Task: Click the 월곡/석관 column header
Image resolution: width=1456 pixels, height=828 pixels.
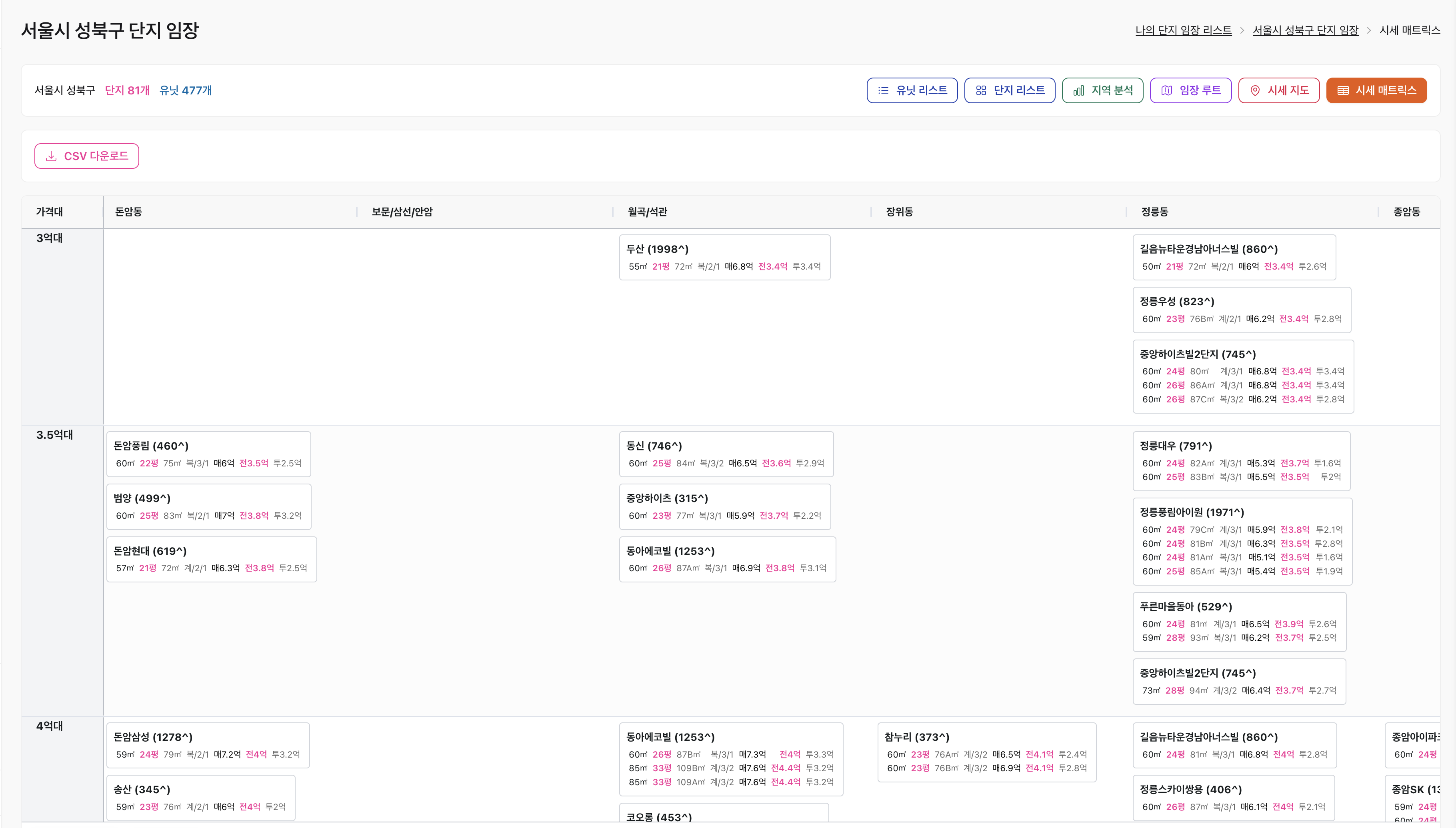Action: tap(647, 212)
